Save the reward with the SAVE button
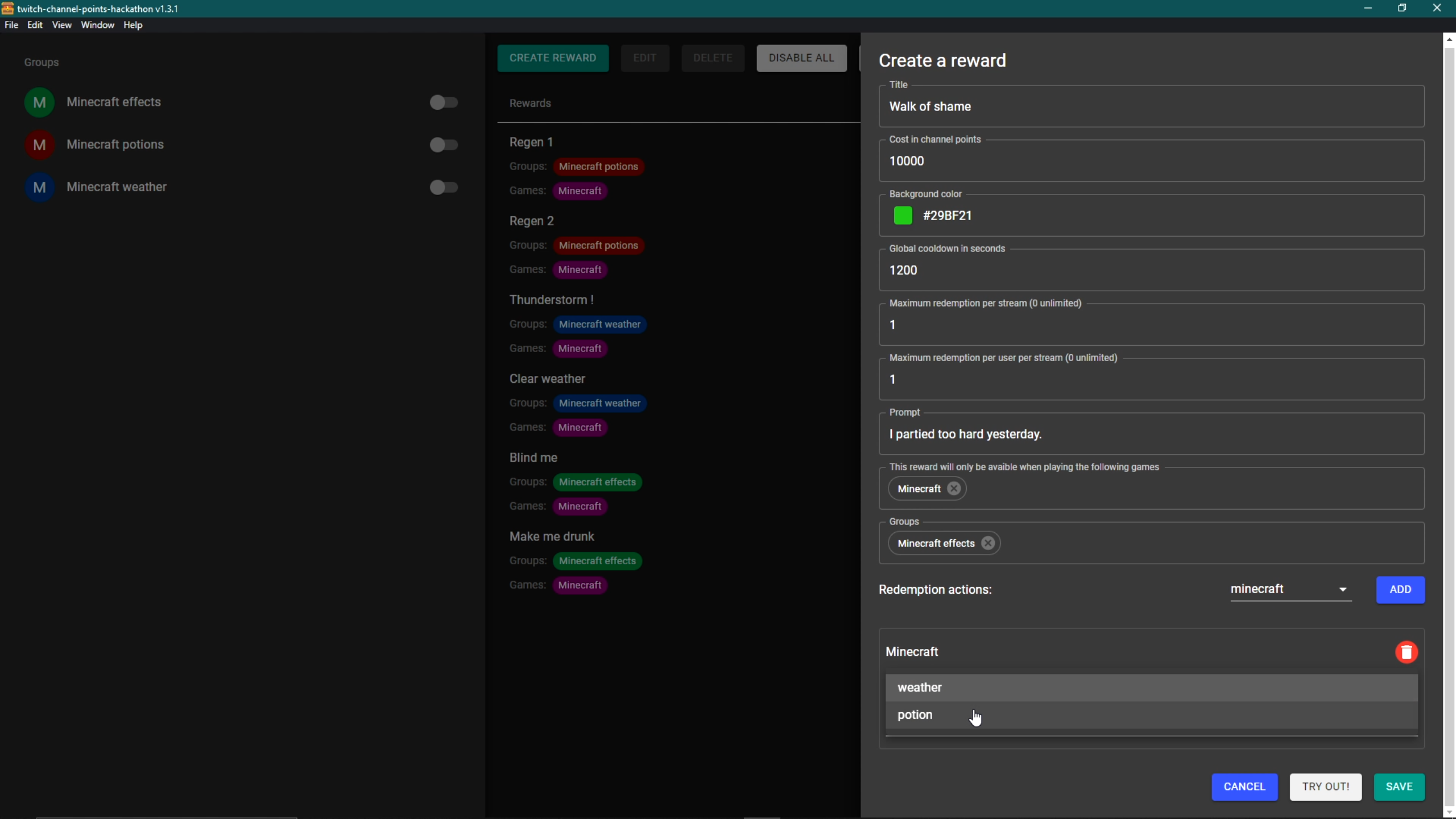This screenshot has height=819, width=1456. click(x=1399, y=787)
